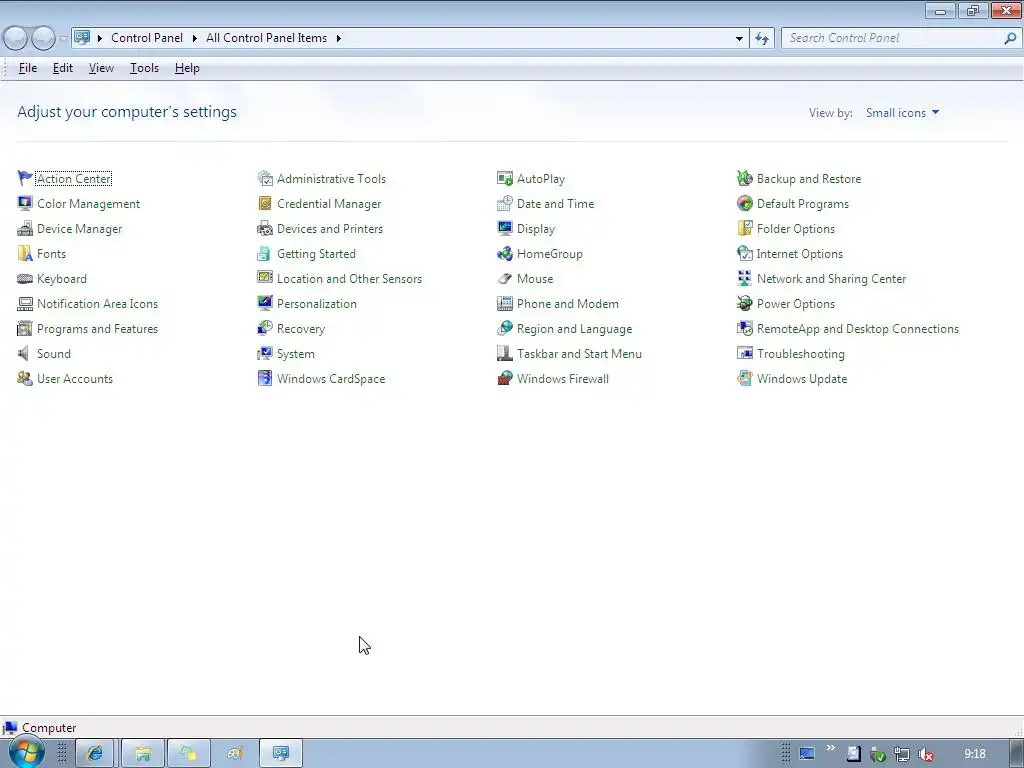
Task: Open the Recovery icon
Action: 264,328
